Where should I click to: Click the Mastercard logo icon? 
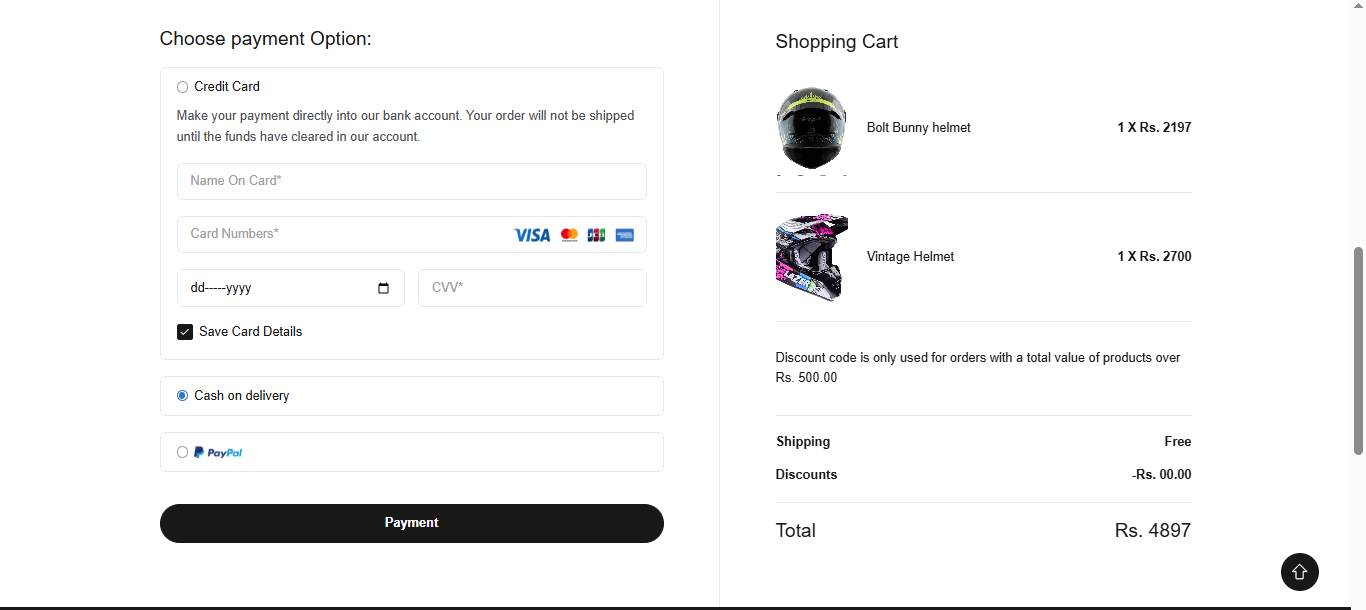(x=569, y=235)
